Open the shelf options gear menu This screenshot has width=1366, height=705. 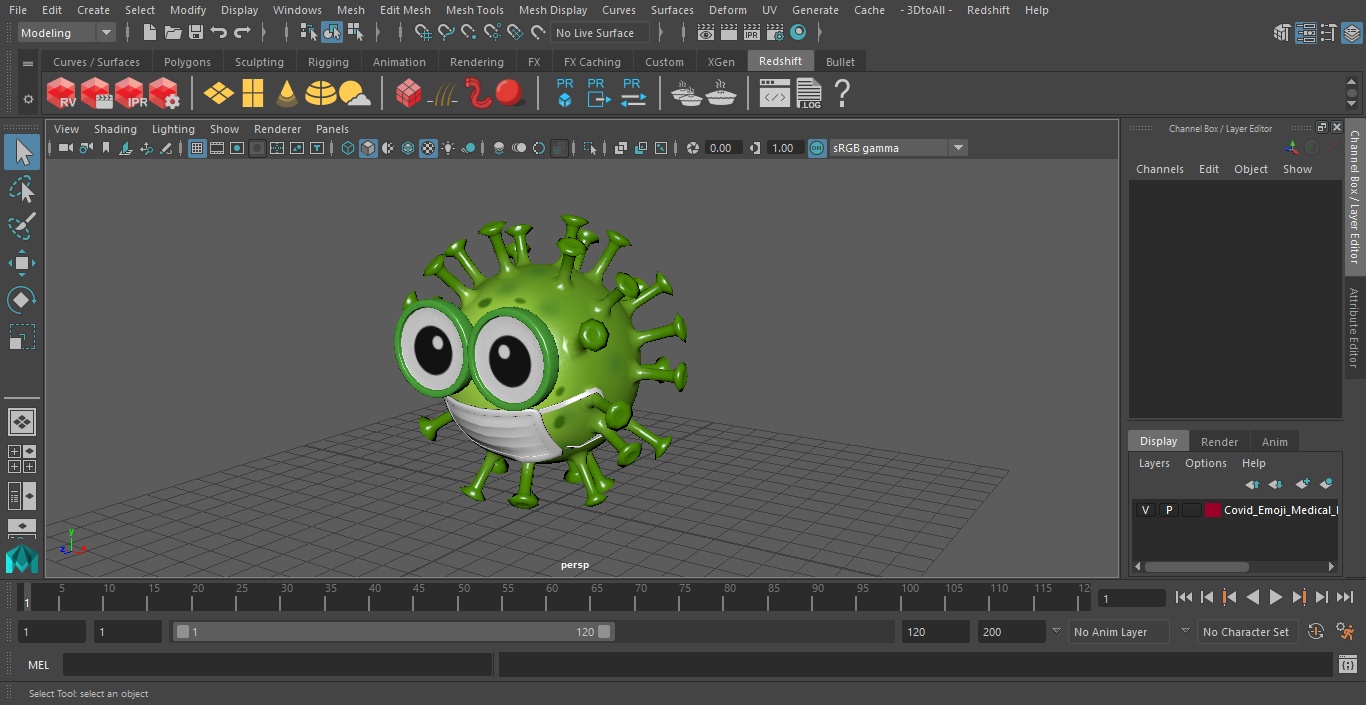(28, 99)
